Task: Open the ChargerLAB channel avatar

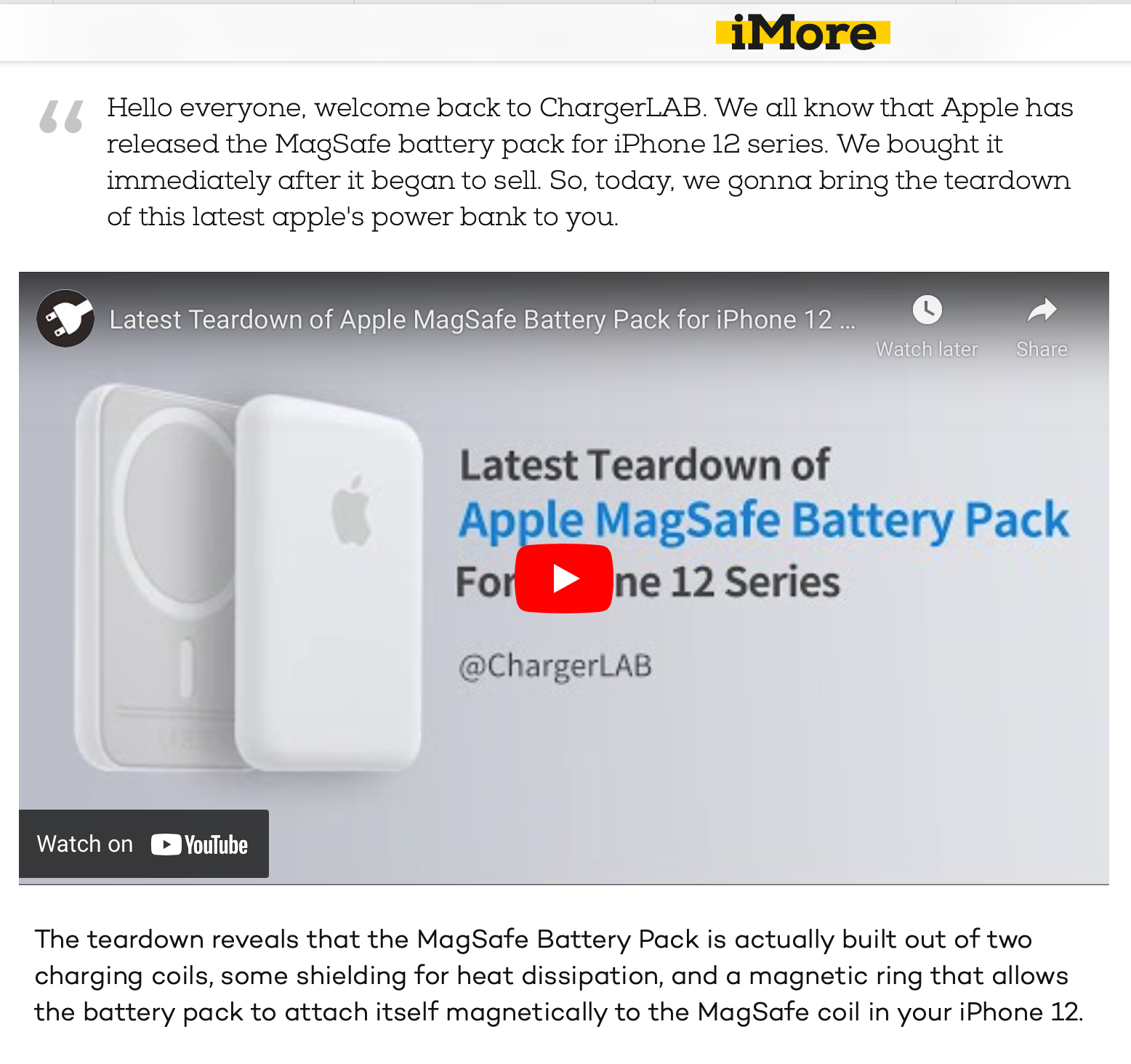Action: (x=65, y=318)
